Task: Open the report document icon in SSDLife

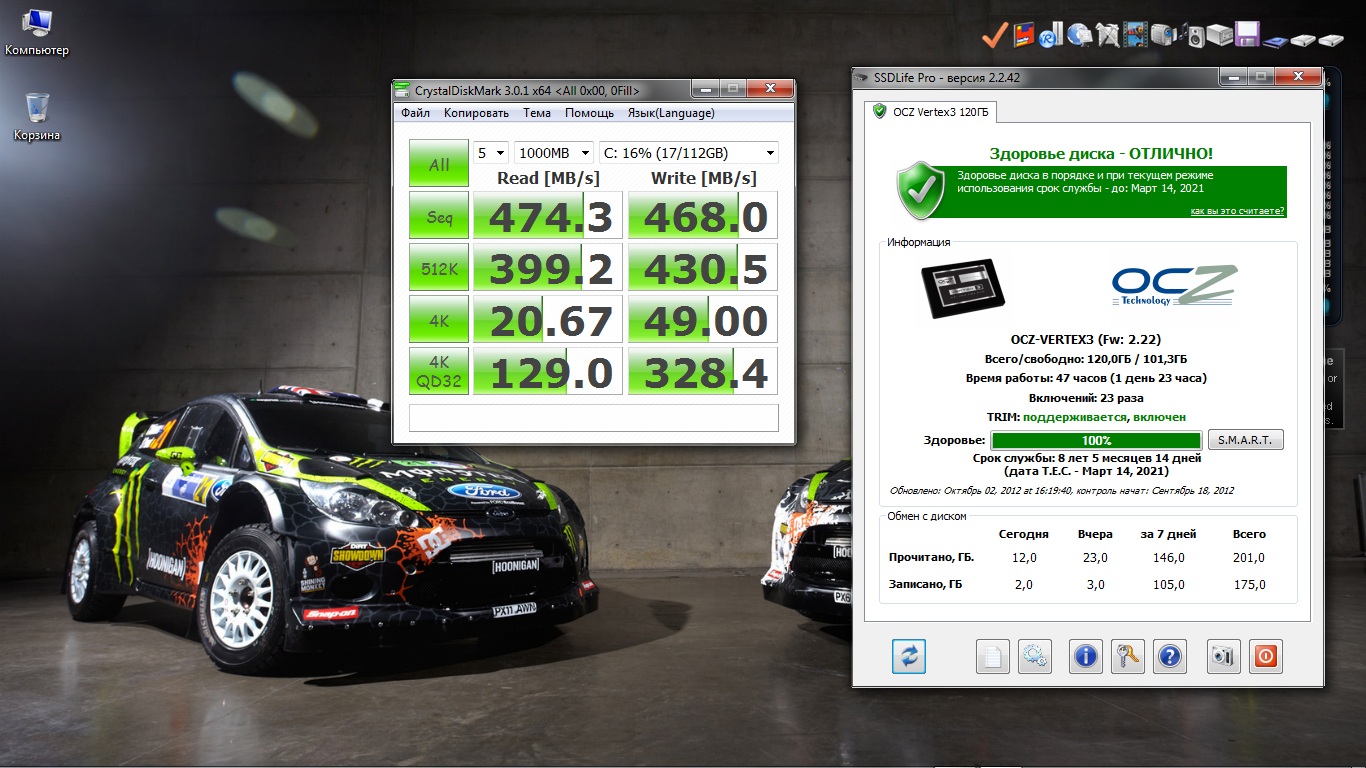Action: click(x=993, y=656)
